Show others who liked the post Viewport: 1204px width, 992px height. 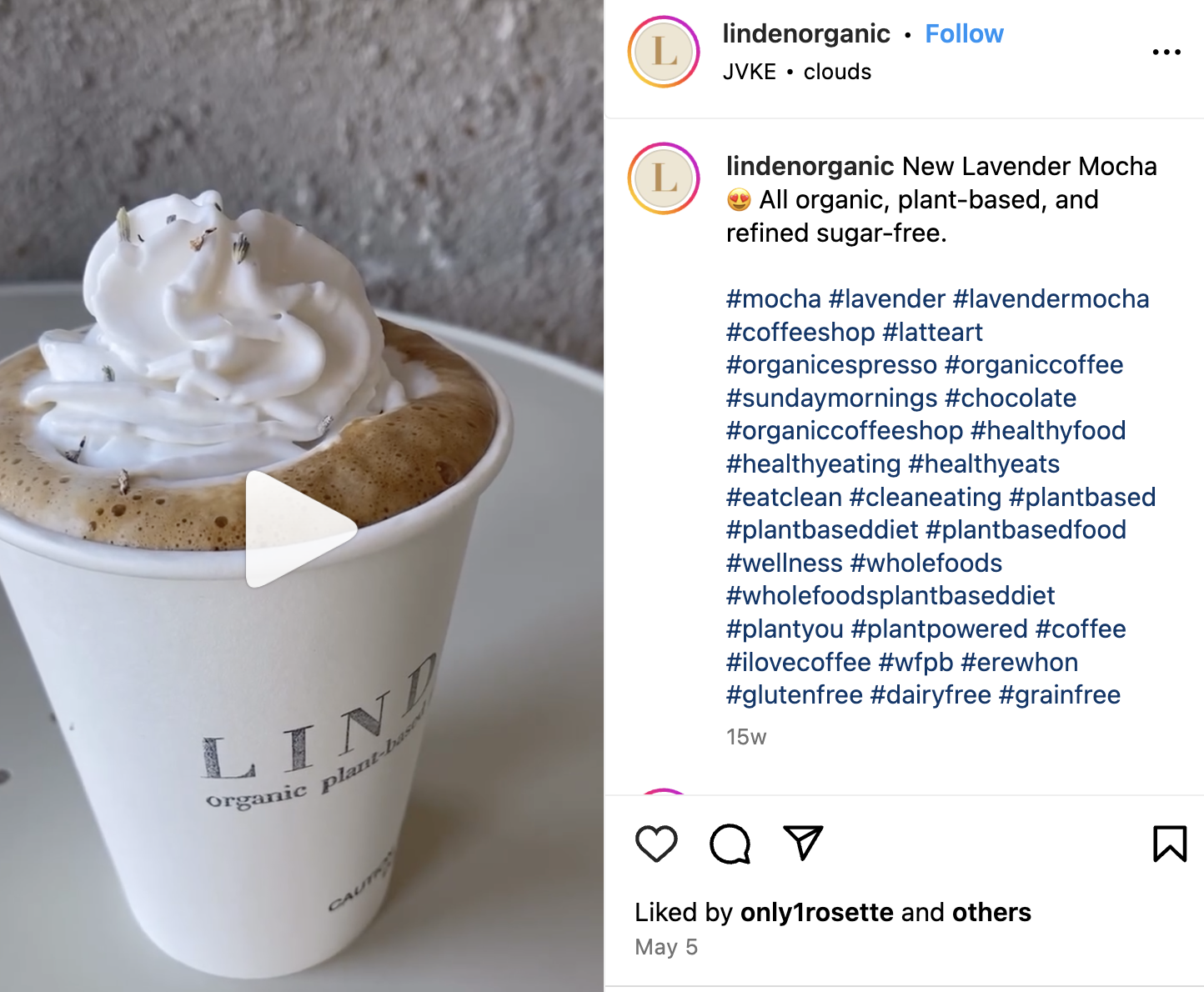pos(991,913)
